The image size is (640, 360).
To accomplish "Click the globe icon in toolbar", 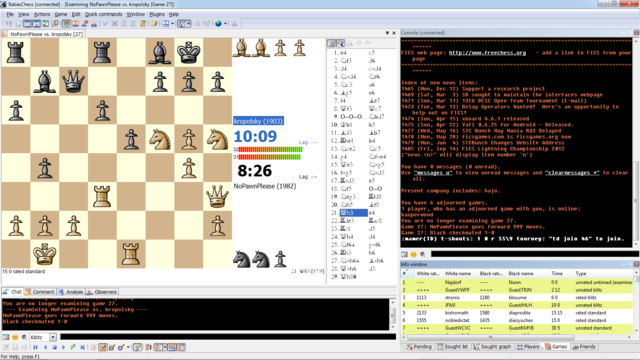I will tap(218, 24).
